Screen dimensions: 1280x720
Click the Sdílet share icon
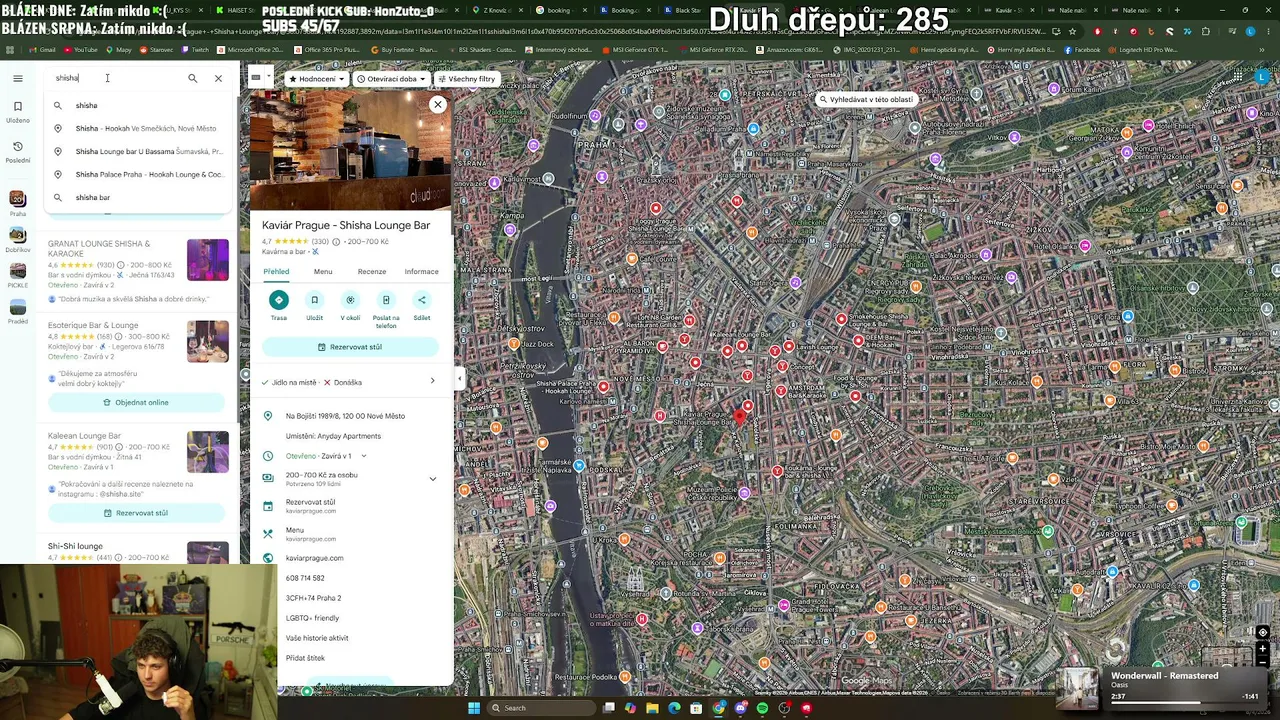[422, 300]
